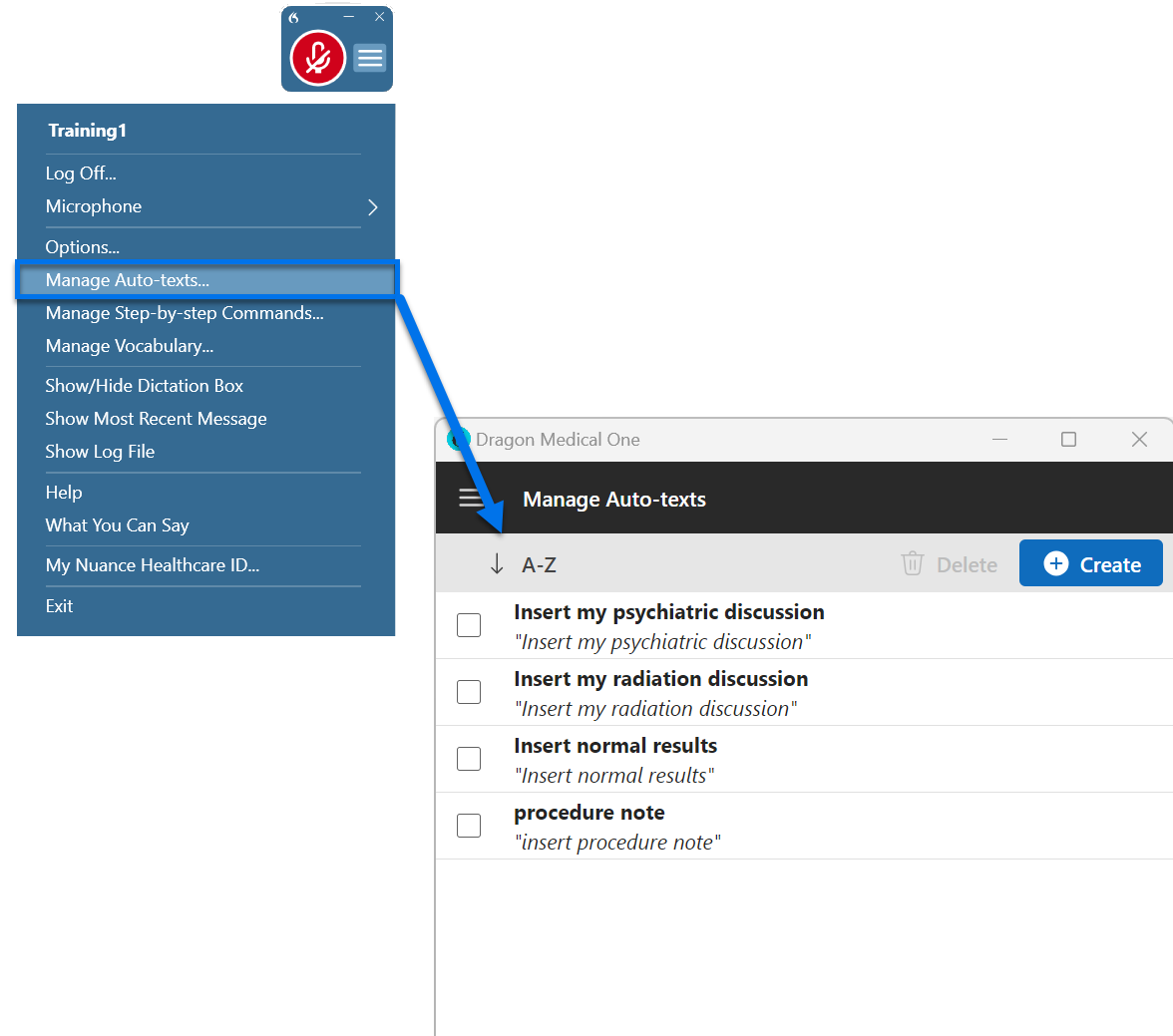Click the Create button
This screenshot has width=1173, height=1036.
tap(1091, 563)
